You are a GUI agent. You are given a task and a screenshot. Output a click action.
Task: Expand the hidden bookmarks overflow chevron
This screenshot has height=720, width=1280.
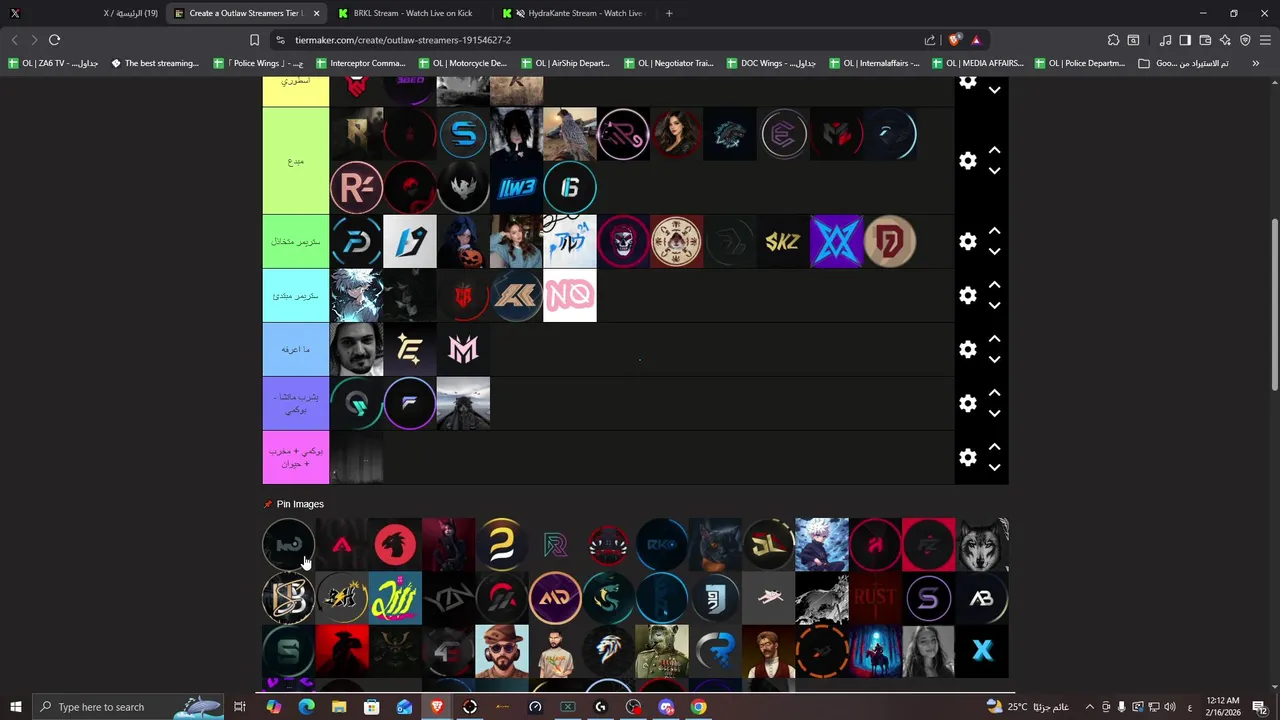tap(1255, 63)
